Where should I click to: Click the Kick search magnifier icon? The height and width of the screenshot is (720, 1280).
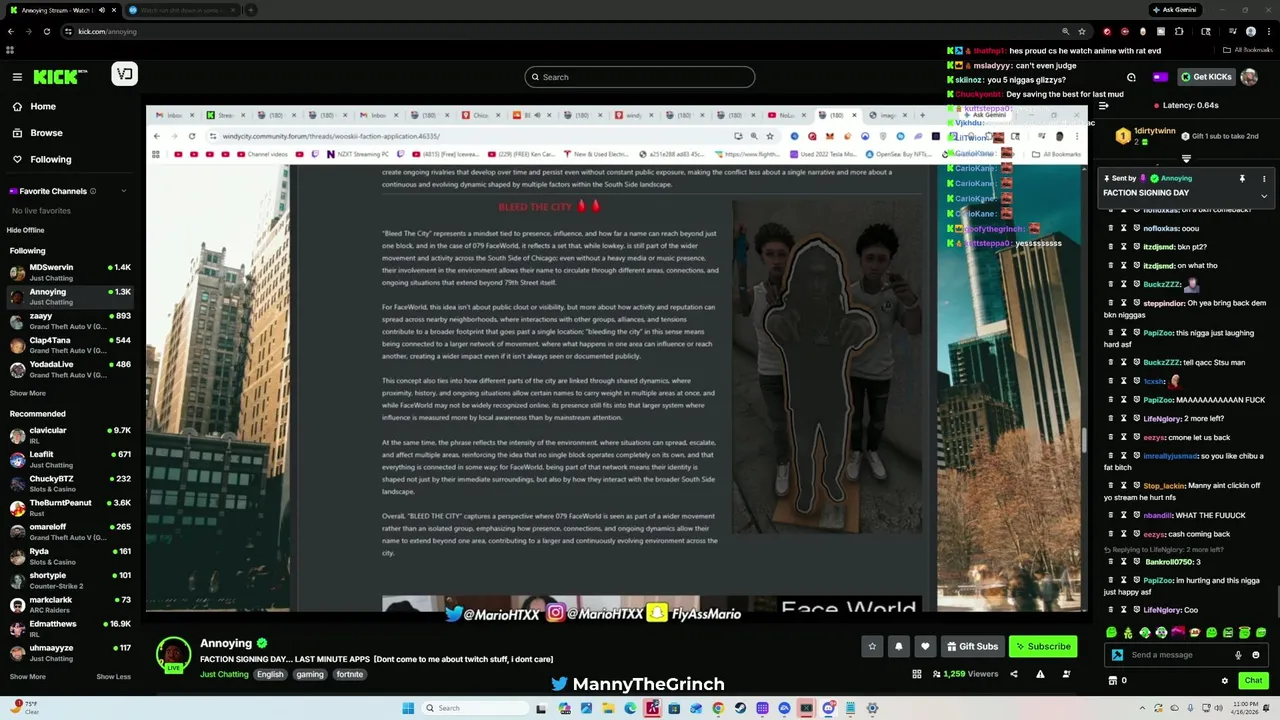click(535, 77)
